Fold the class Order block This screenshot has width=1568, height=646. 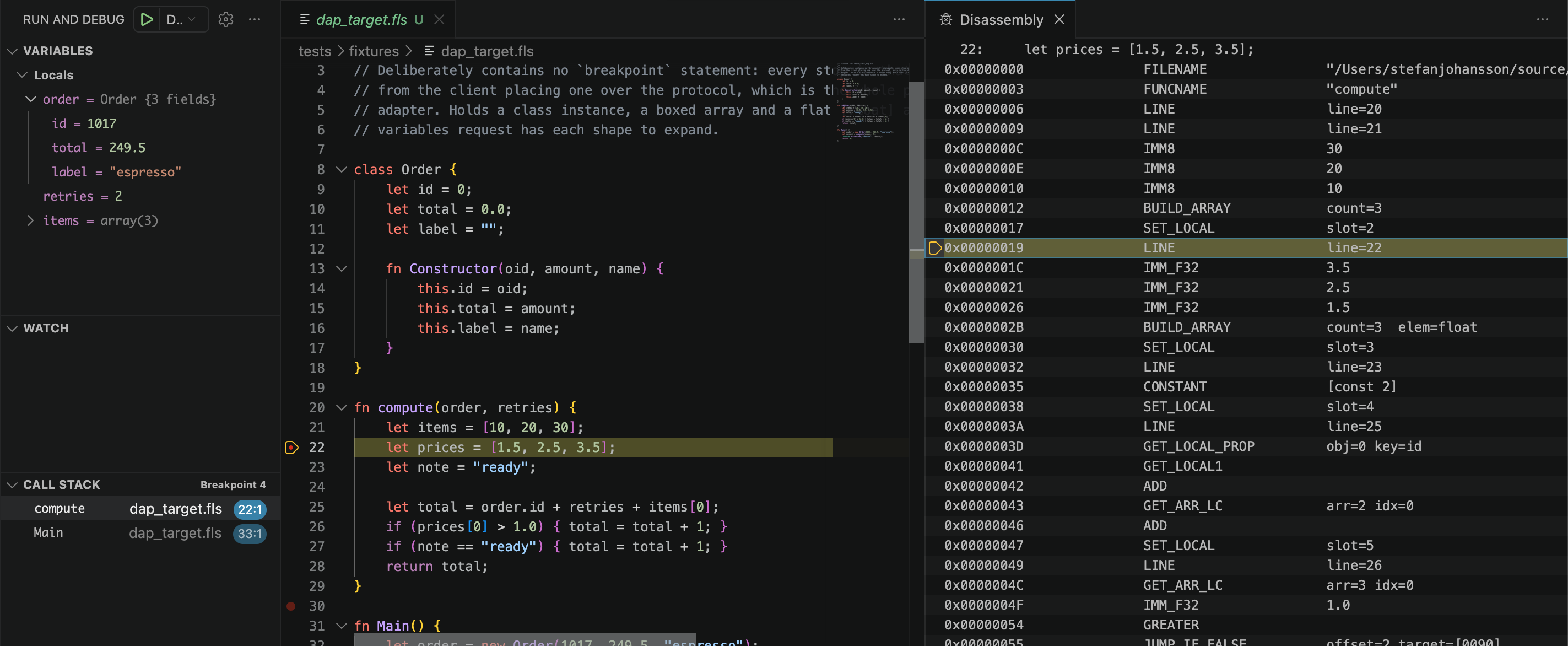pyautogui.click(x=342, y=169)
